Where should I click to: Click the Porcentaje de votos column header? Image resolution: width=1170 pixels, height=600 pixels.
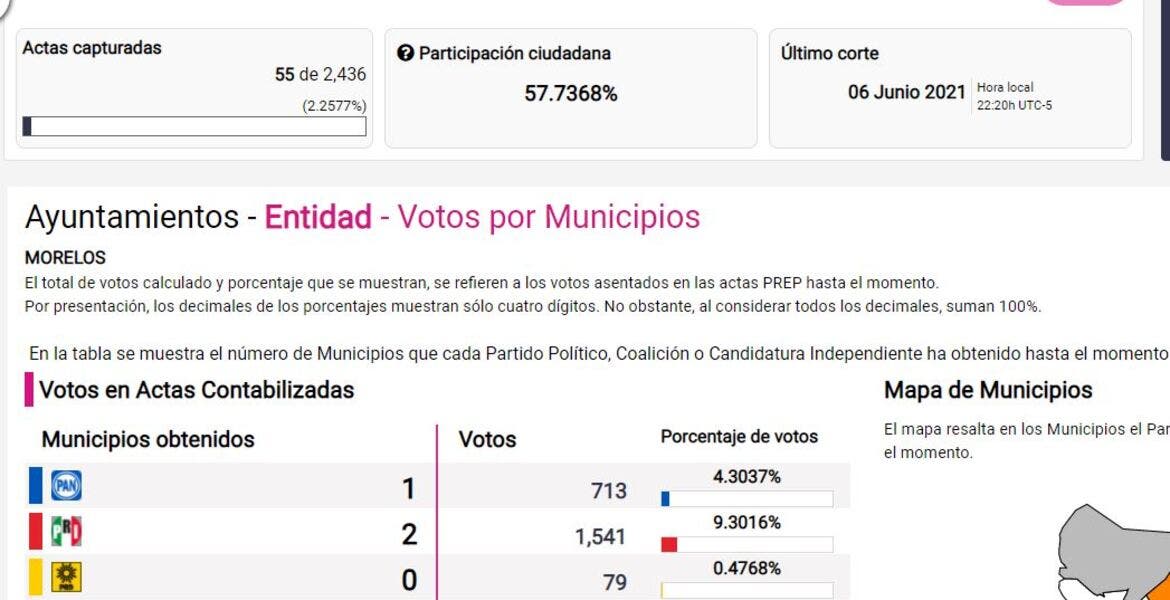(739, 437)
